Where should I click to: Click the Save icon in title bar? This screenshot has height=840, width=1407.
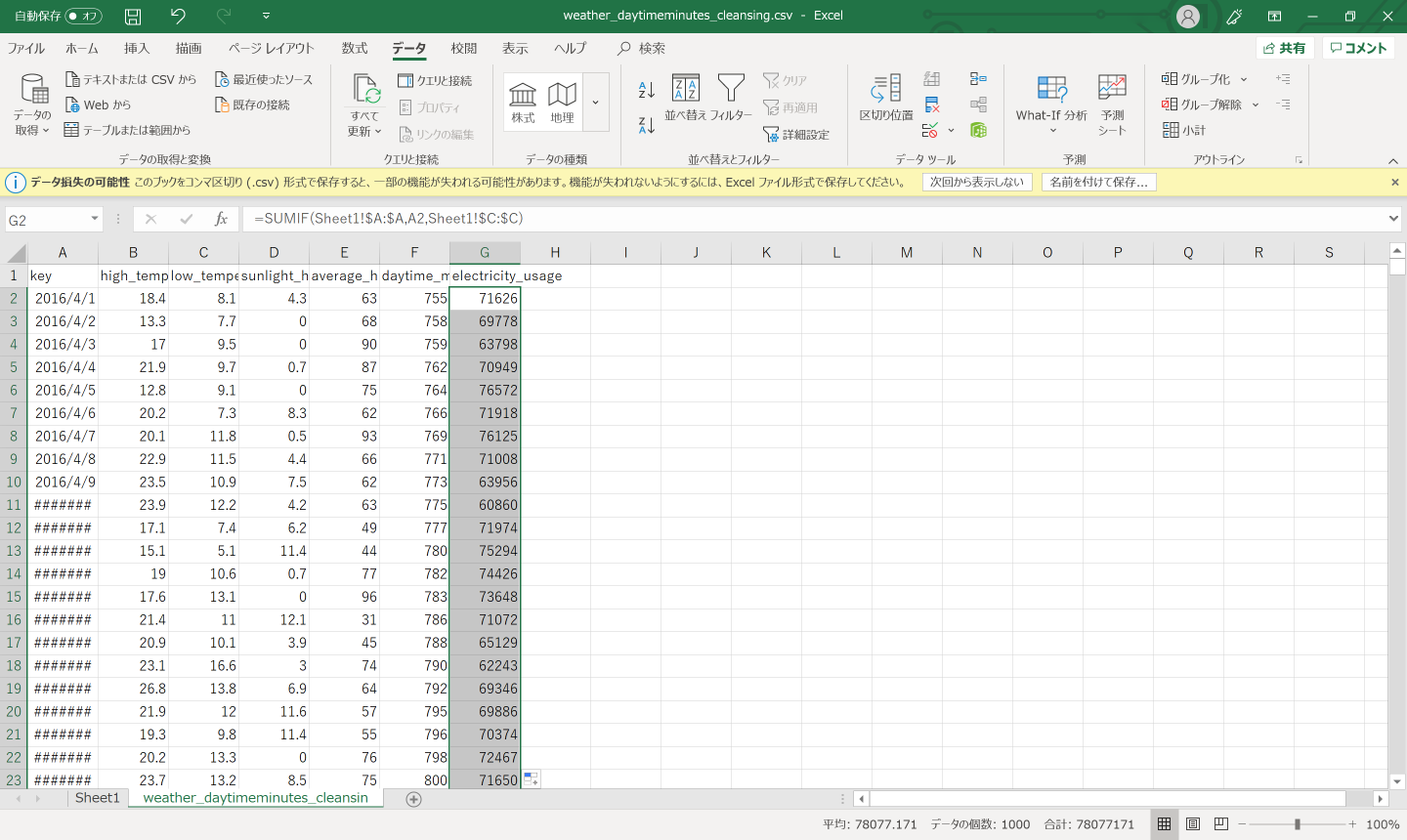pos(133,17)
